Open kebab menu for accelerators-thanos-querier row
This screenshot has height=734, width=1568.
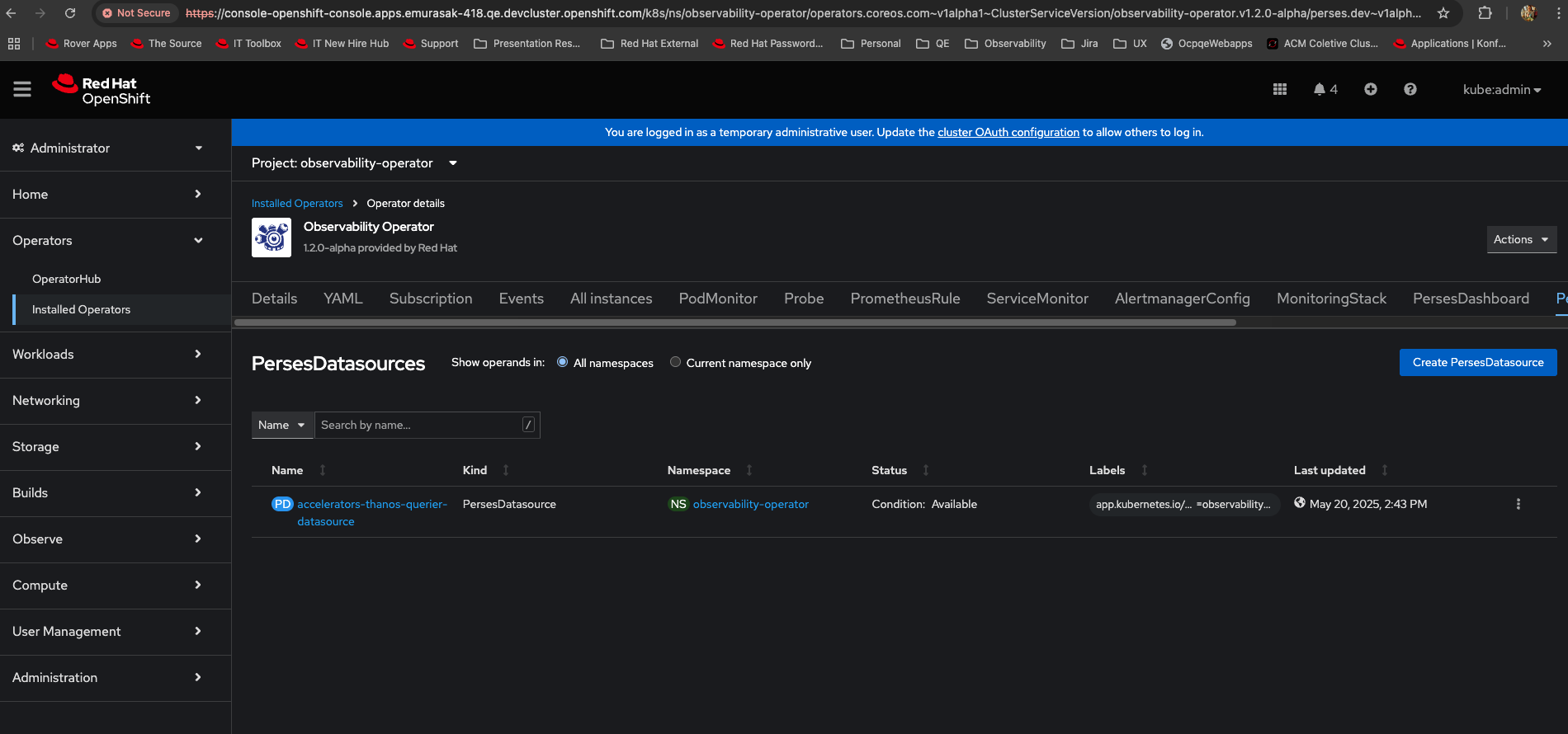(1518, 504)
